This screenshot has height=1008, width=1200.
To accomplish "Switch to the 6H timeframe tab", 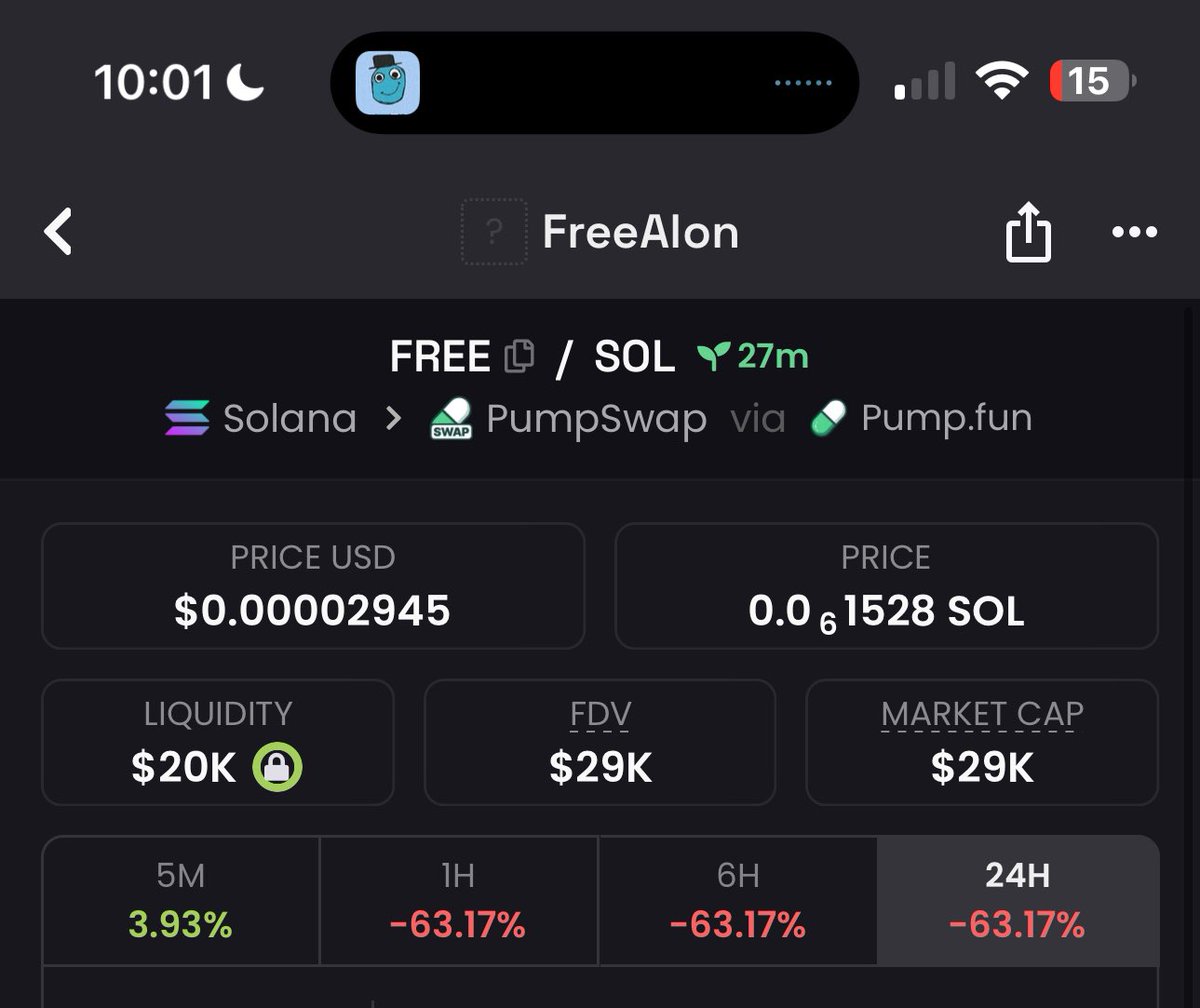I will point(738,900).
